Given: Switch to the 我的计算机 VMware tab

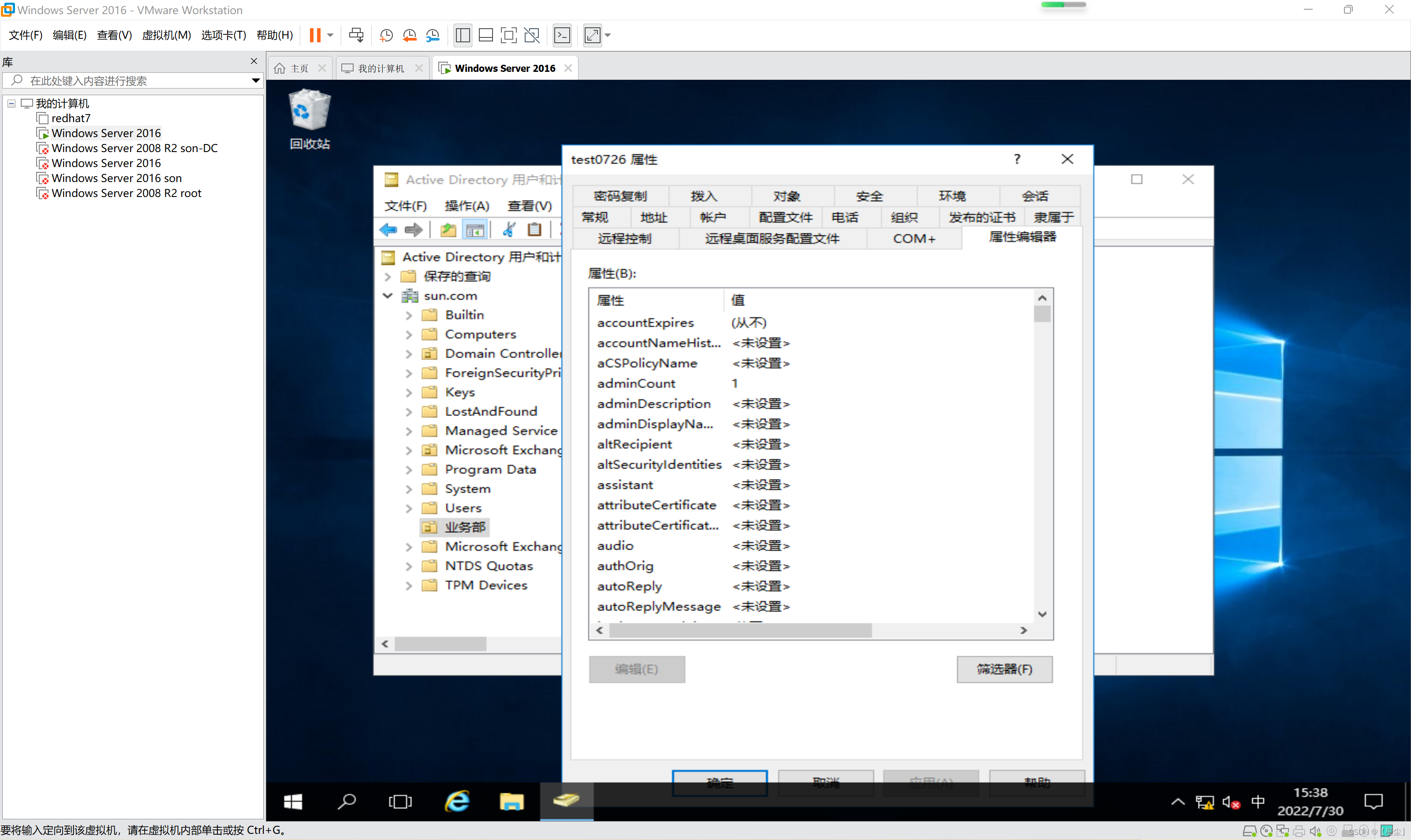Looking at the screenshot, I should 381,68.
